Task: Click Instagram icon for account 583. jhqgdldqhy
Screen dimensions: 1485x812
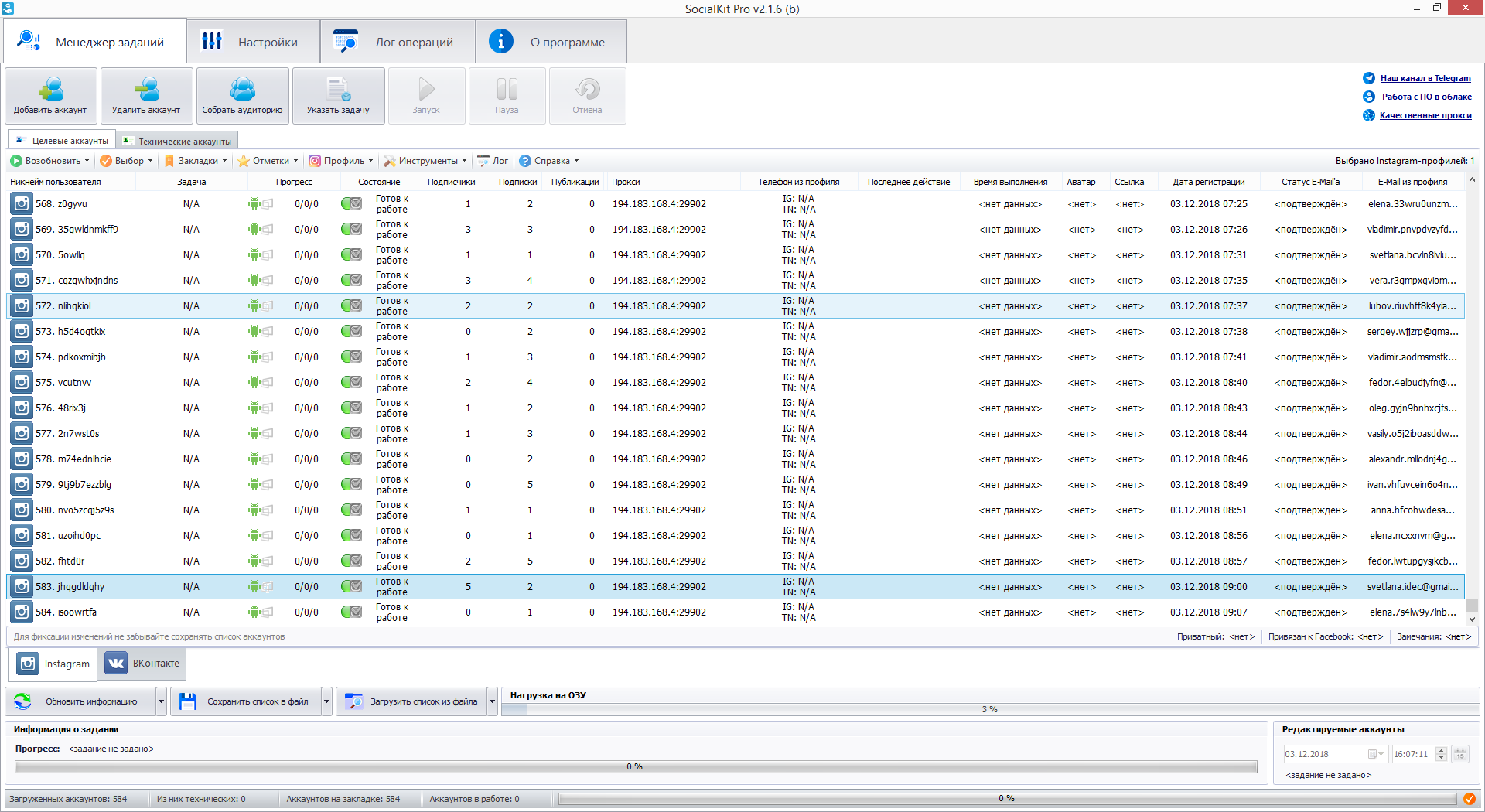Action: 22,587
